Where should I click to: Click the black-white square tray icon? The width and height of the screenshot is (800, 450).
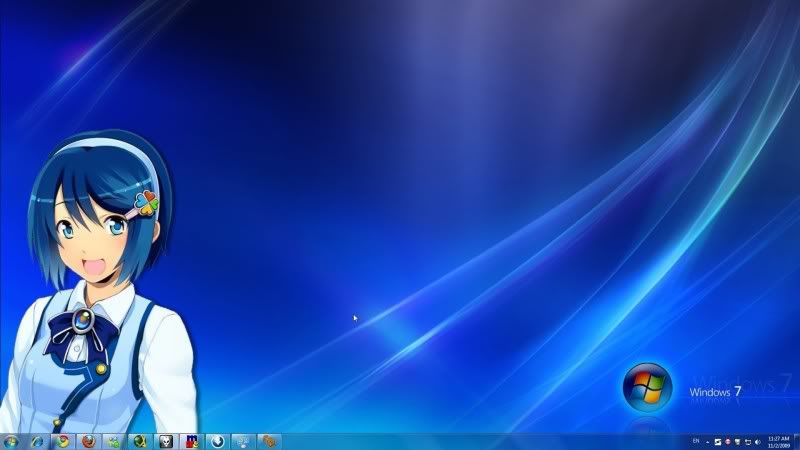pyautogui.click(x=718, y=442)
